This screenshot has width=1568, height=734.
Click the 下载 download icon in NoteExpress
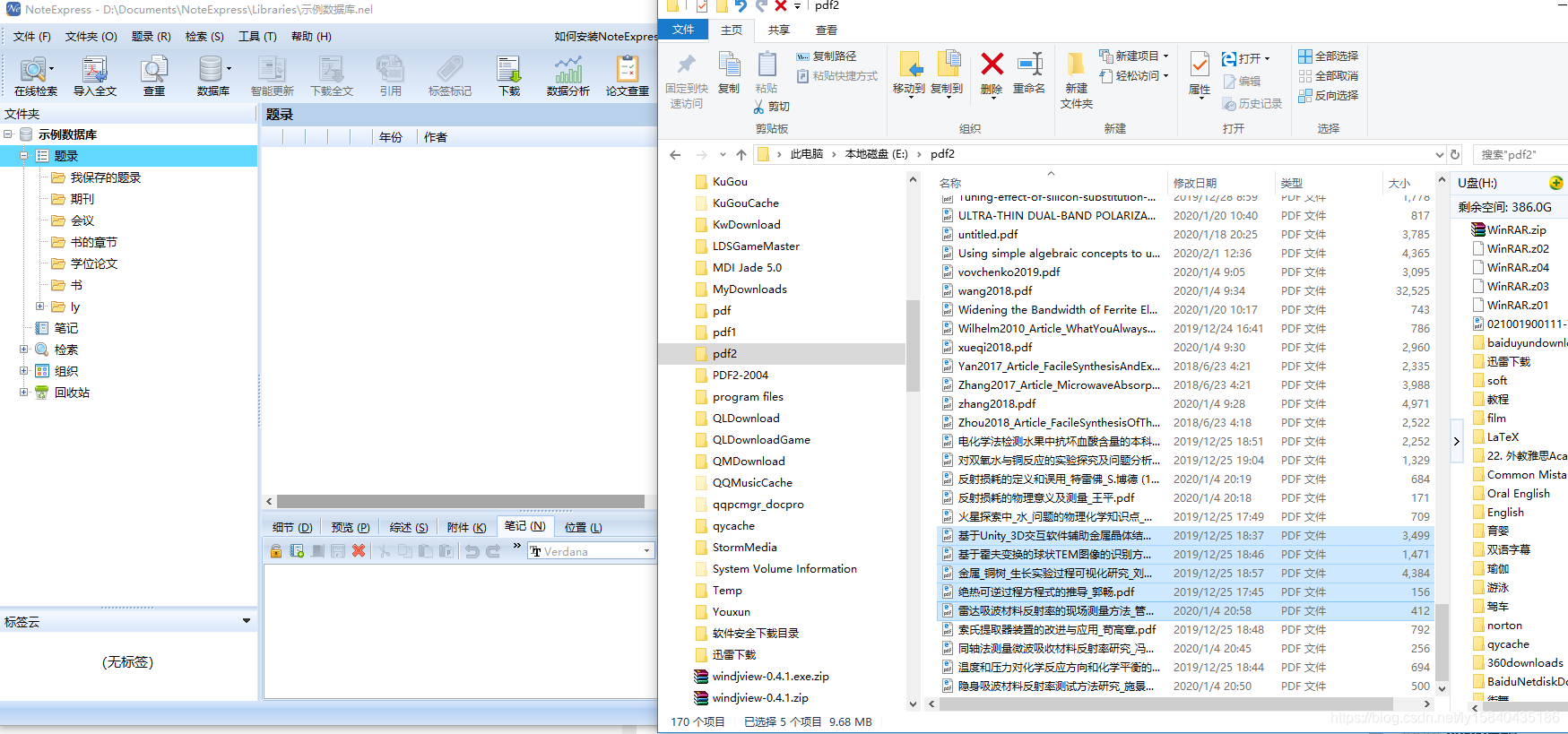[509, 75]
